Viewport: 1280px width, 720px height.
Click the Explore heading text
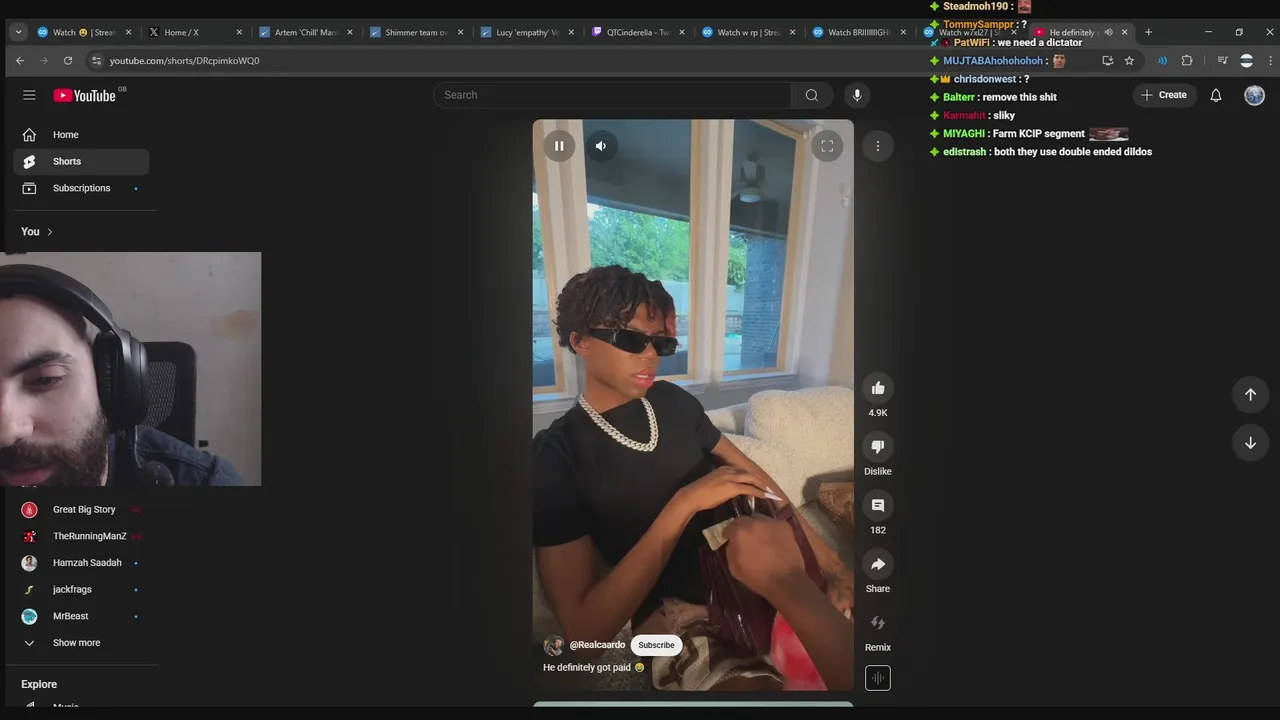pyautogui.click(x=39, y=684)
